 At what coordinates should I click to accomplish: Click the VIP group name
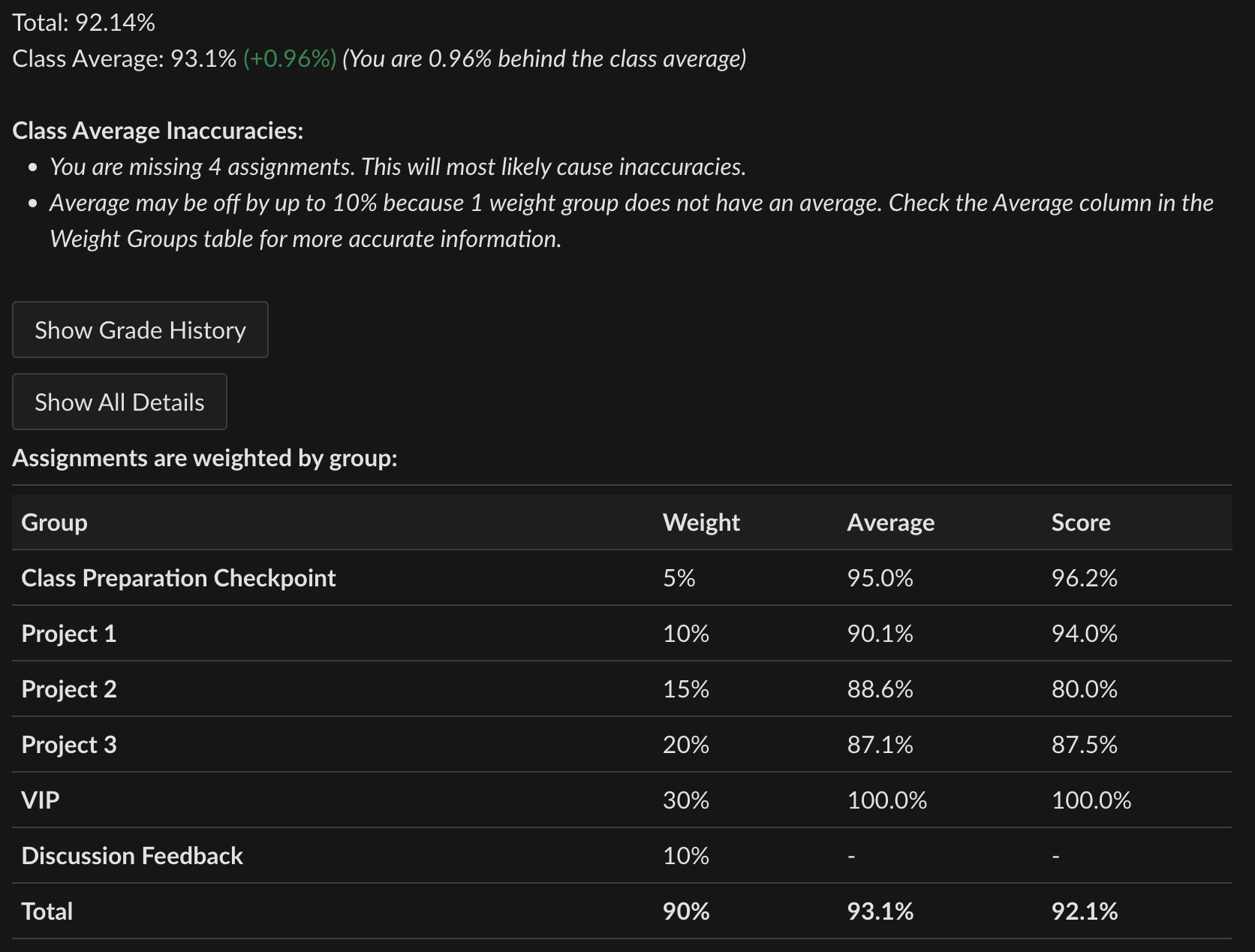[41, 800]
